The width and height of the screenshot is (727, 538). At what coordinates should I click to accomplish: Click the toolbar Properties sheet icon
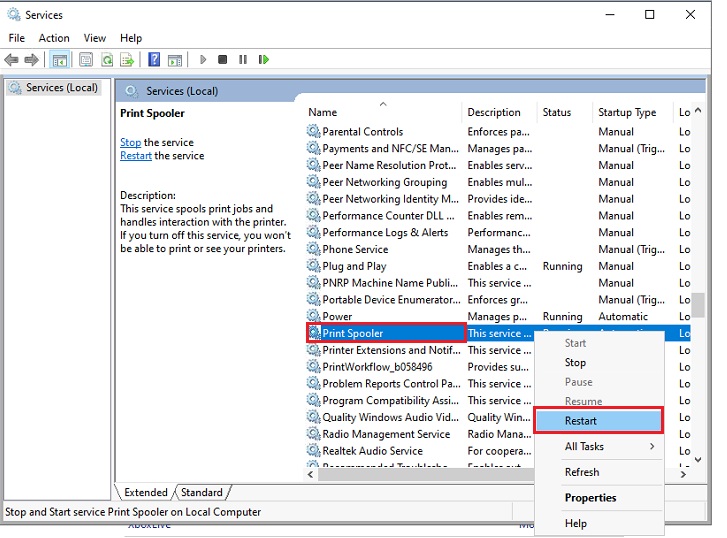click(86, 60)
